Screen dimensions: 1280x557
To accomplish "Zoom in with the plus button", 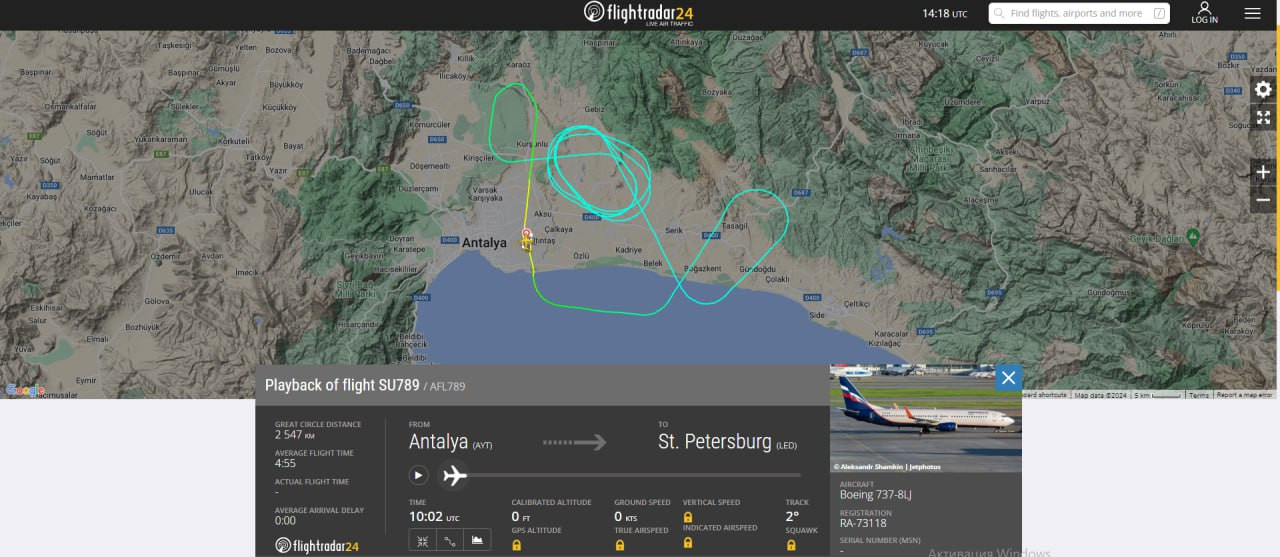I will (1263, 172).
